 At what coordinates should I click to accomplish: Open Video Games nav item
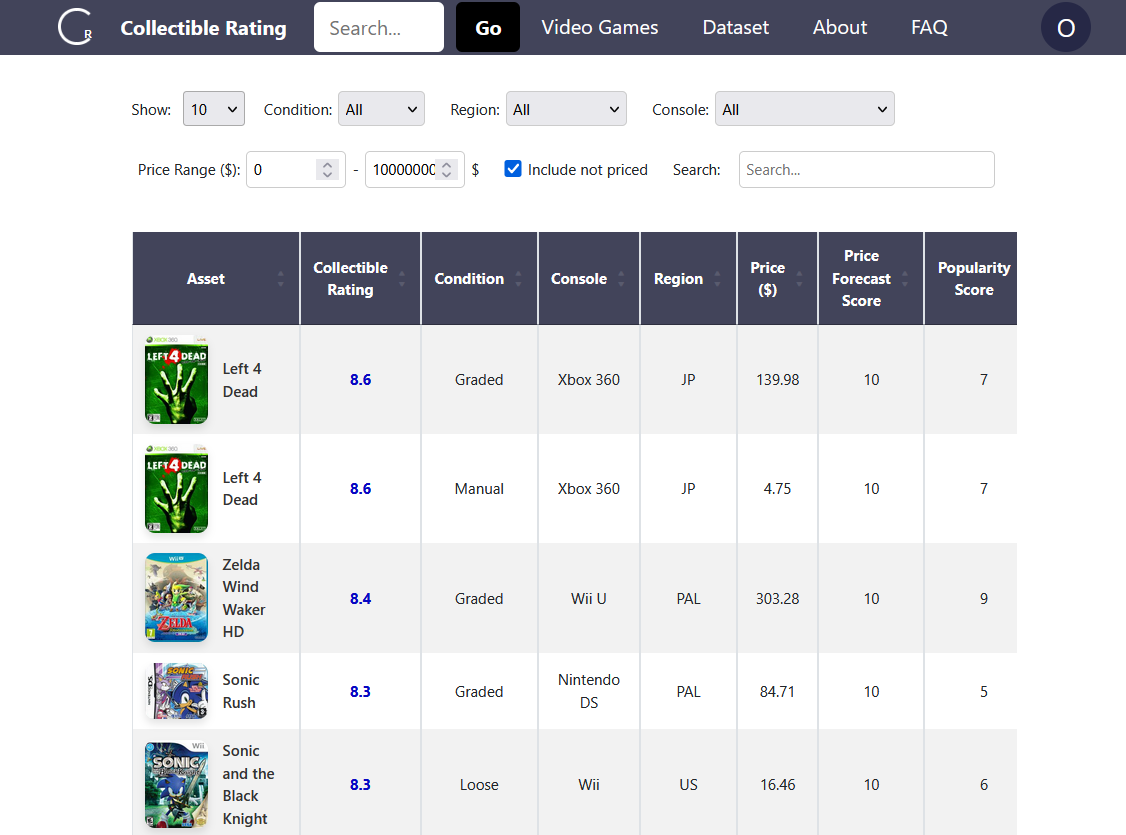[x=600, y=27]
